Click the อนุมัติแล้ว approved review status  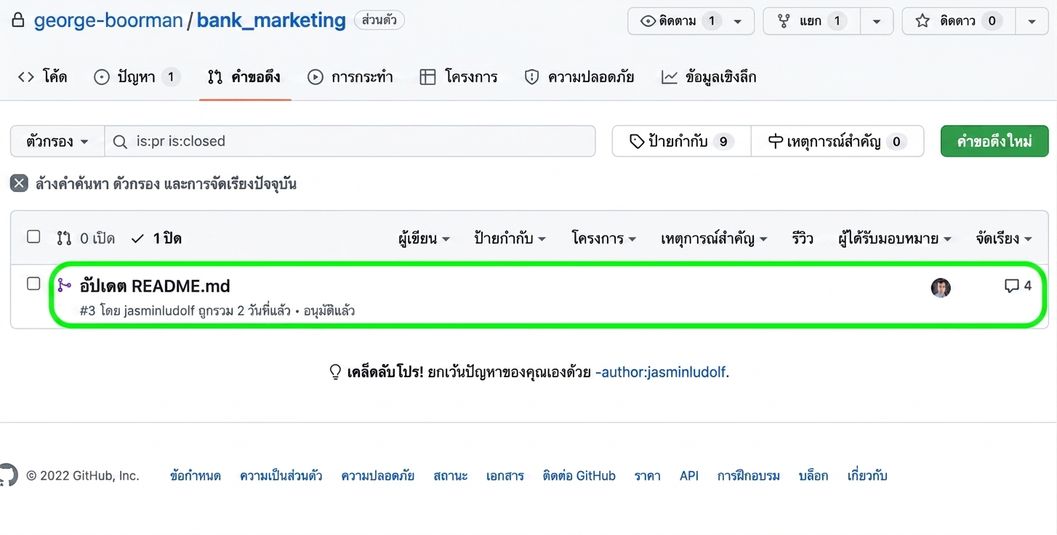(x=329, y=311)
